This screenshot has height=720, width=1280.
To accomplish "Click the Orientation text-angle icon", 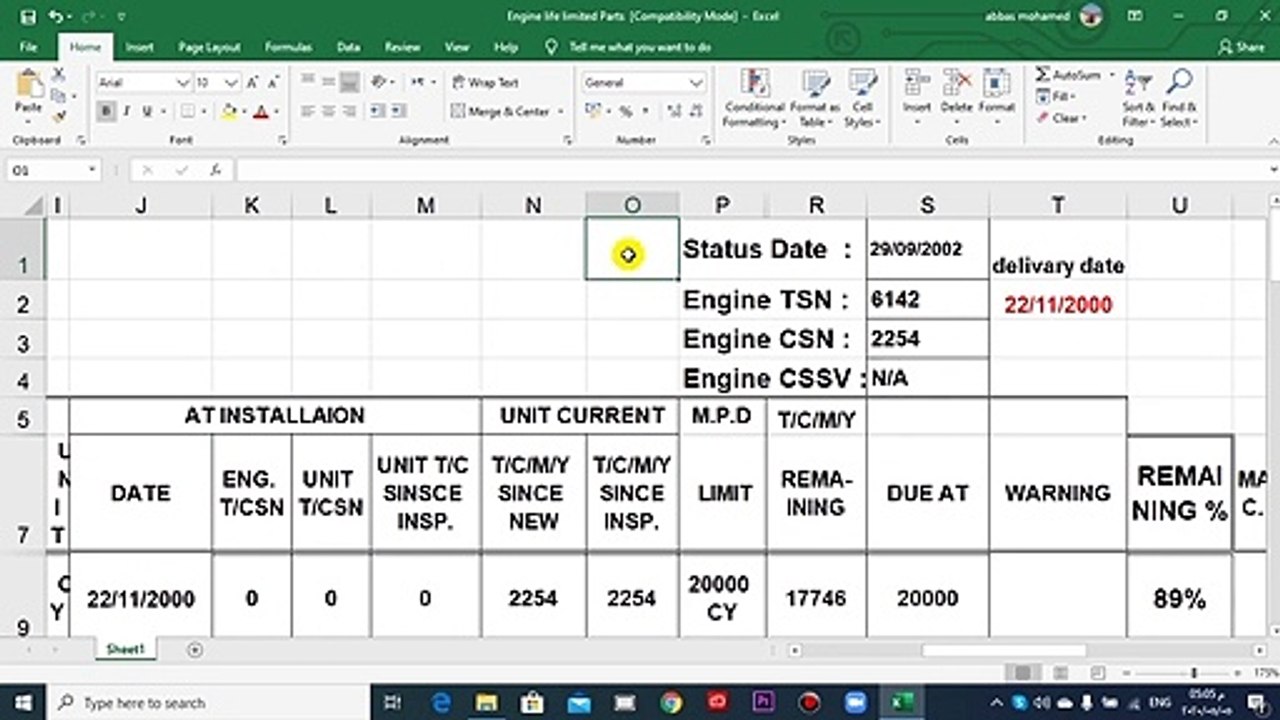I will (379, 83).
